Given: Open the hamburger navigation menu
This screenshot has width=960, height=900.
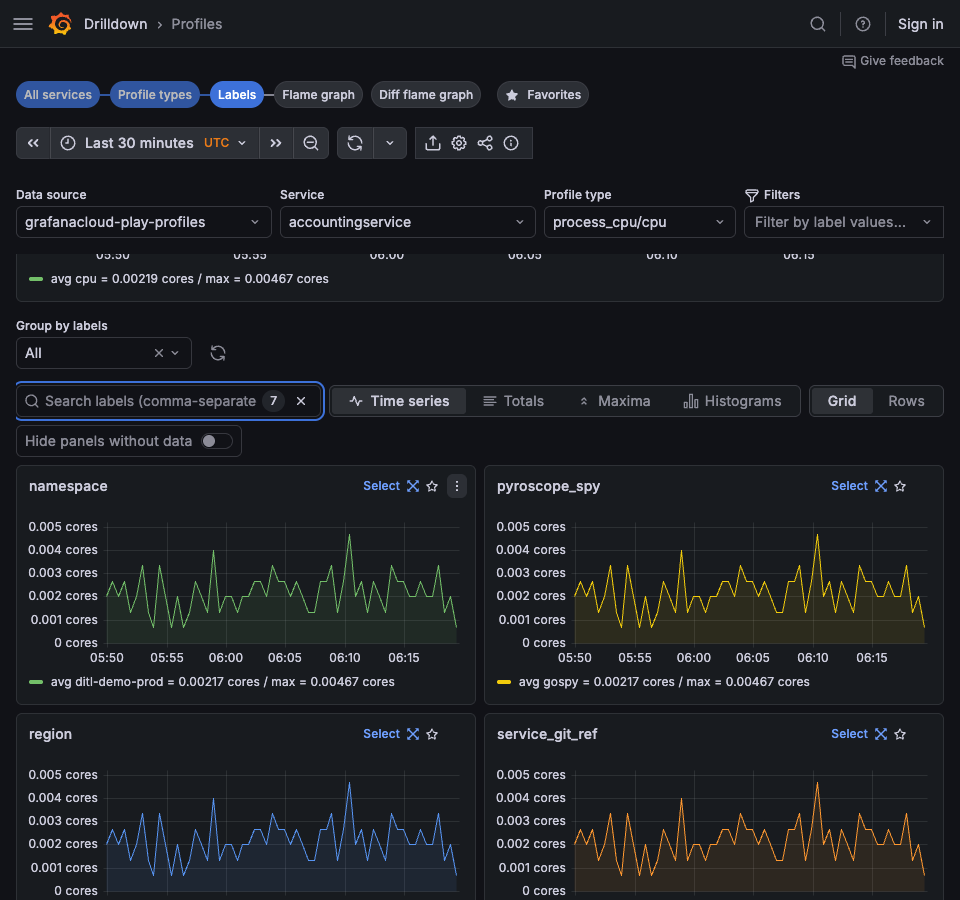Looking at the screenshot, I should (x=23, y=24).
